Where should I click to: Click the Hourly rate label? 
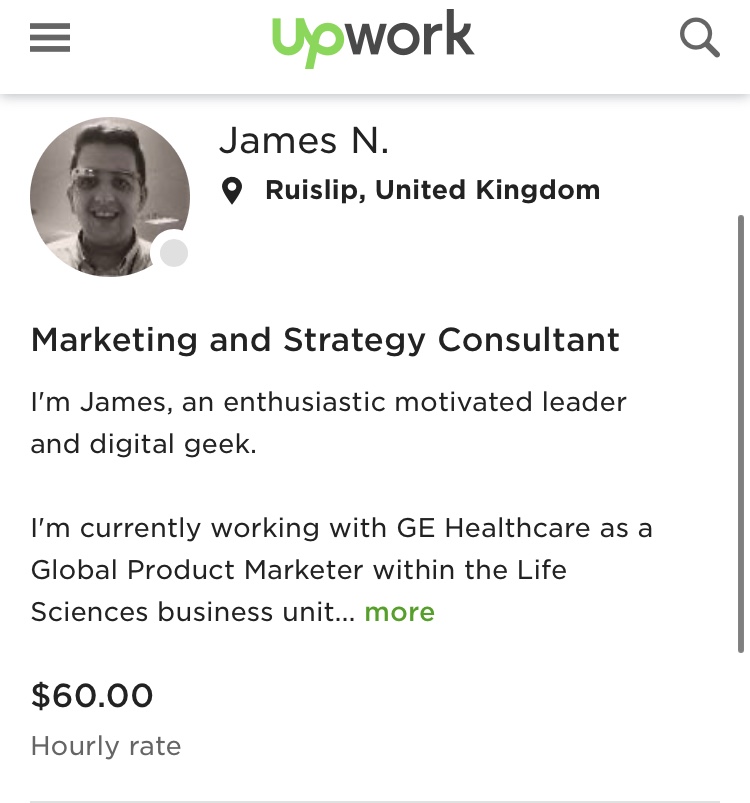pyautogui.click(x=106, y=746)
